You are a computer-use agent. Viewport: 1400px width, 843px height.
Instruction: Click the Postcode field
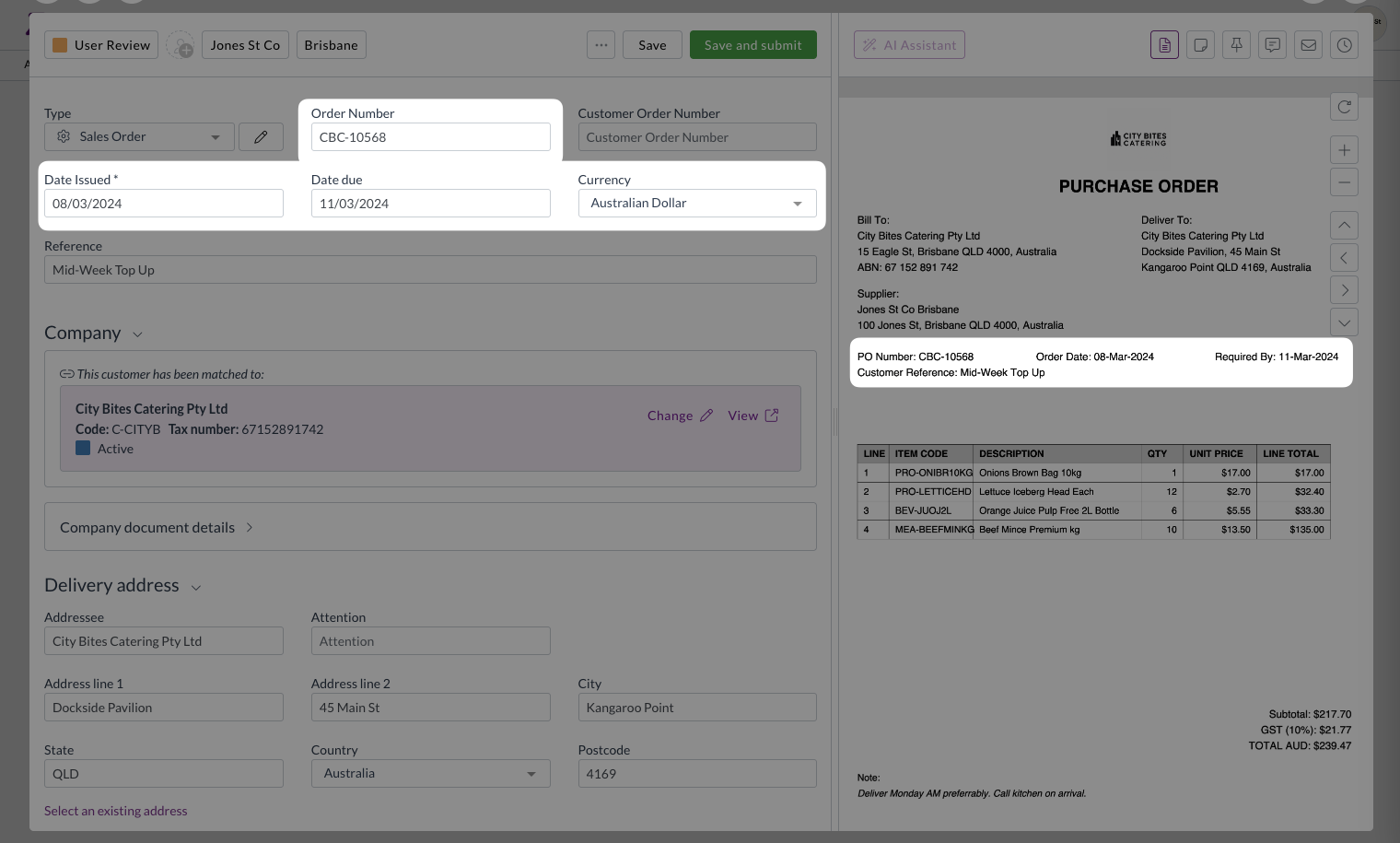[697, 773]
